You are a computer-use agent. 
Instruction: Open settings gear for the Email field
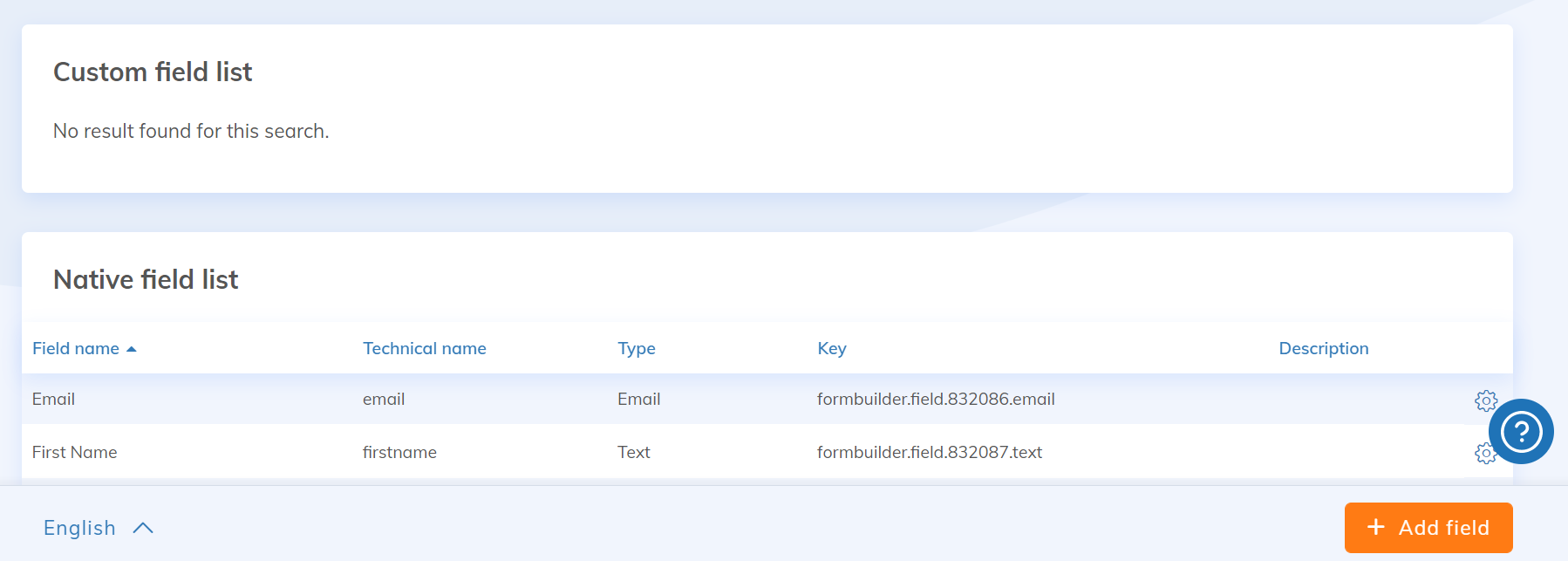pos(1485,400)
